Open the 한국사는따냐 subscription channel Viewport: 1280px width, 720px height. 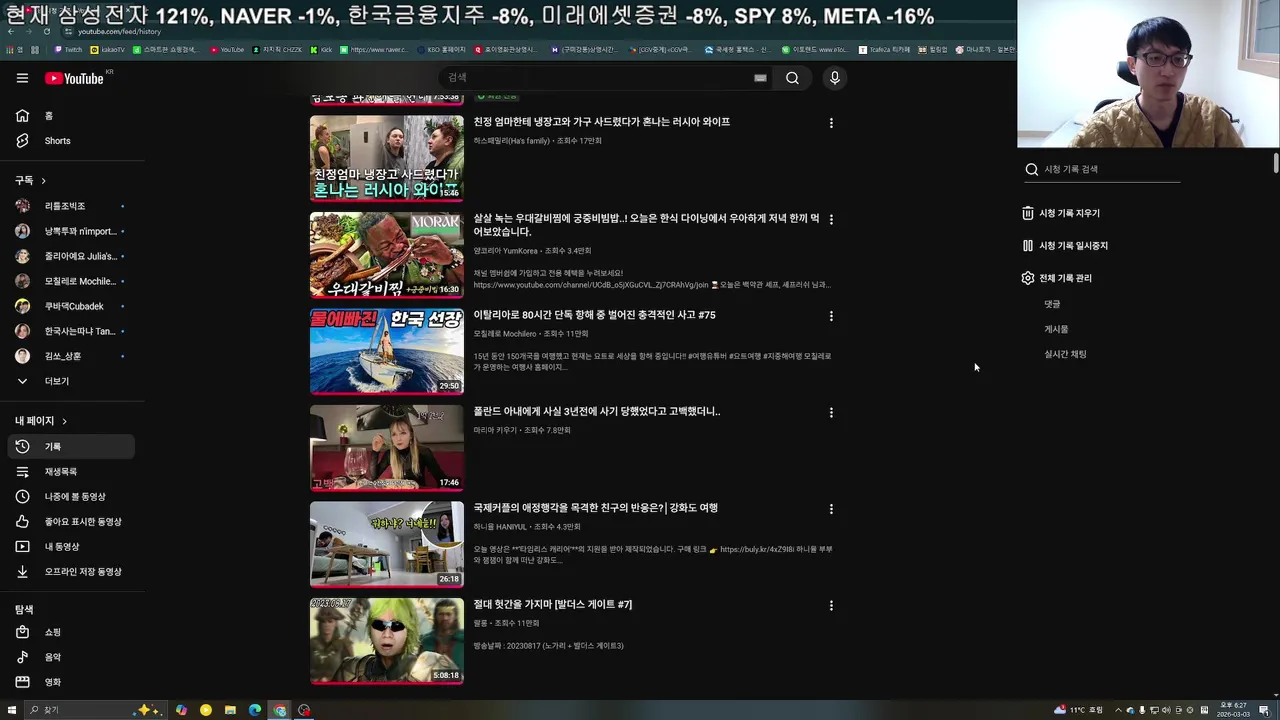click(x=70, y=331)
